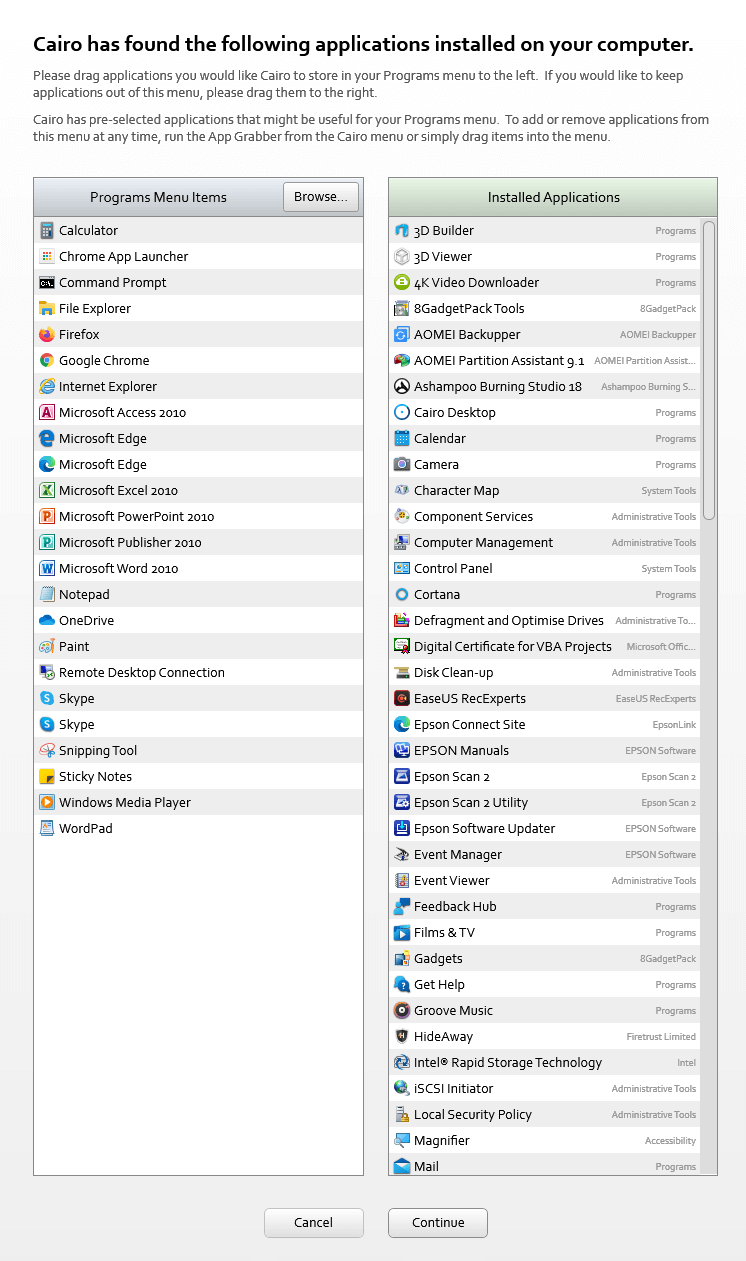
Task: Click the 3D Builder icon
Action: [x=401, y=231]
